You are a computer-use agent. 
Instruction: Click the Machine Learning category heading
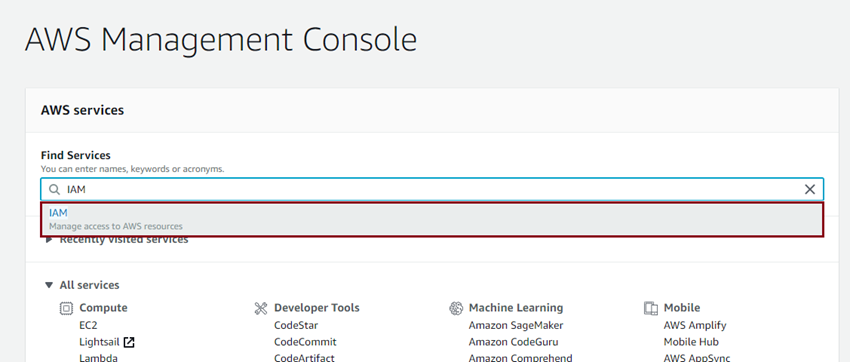pyautogui.click(x=516, y=308)
